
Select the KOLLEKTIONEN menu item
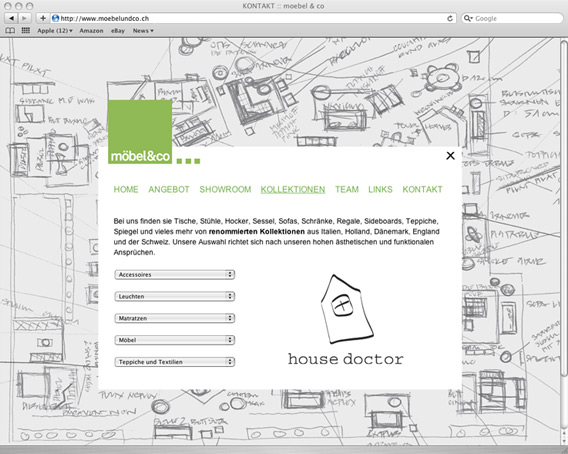pos(293,189)
